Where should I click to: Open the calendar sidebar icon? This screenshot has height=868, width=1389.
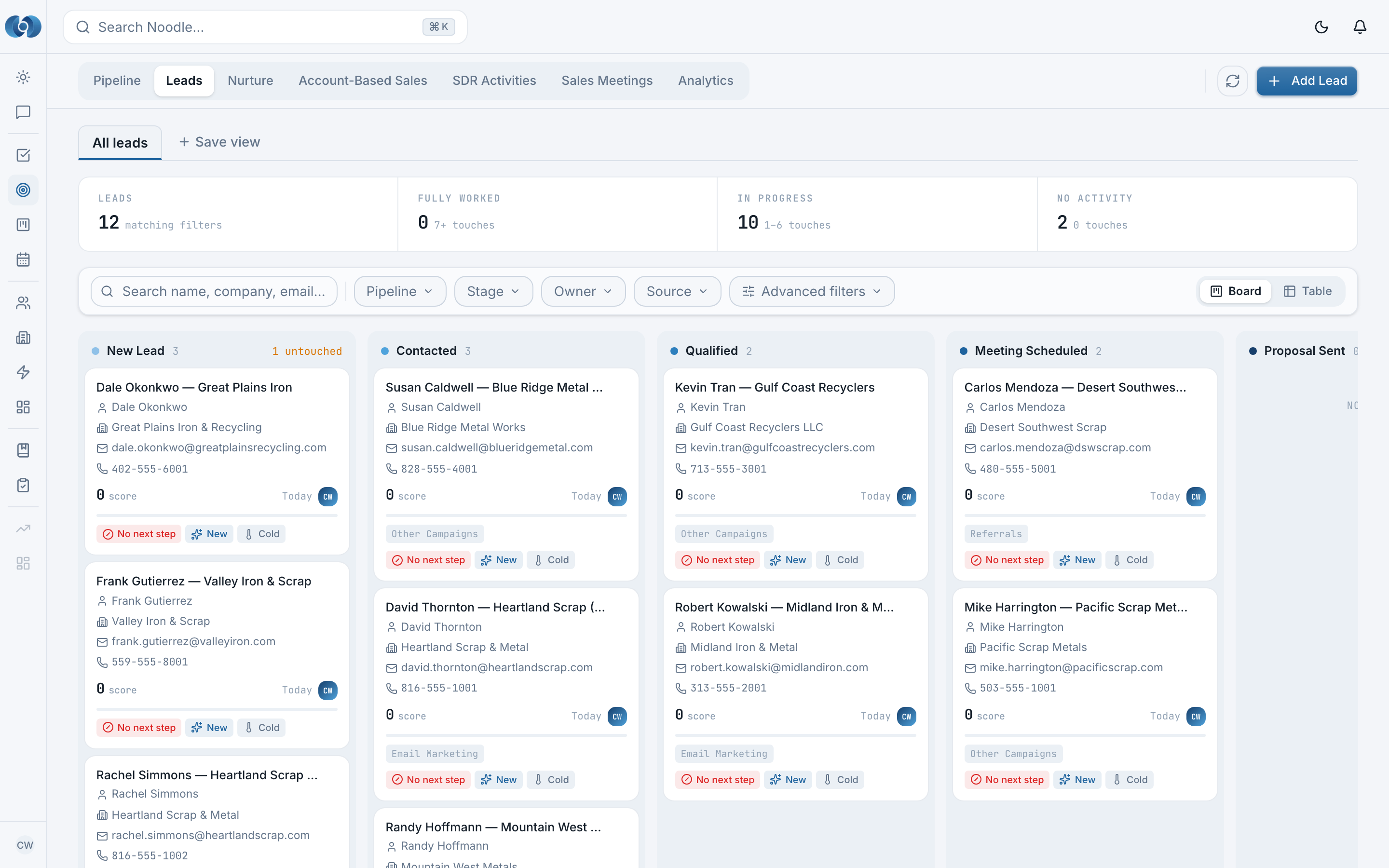tap(23, 259)
